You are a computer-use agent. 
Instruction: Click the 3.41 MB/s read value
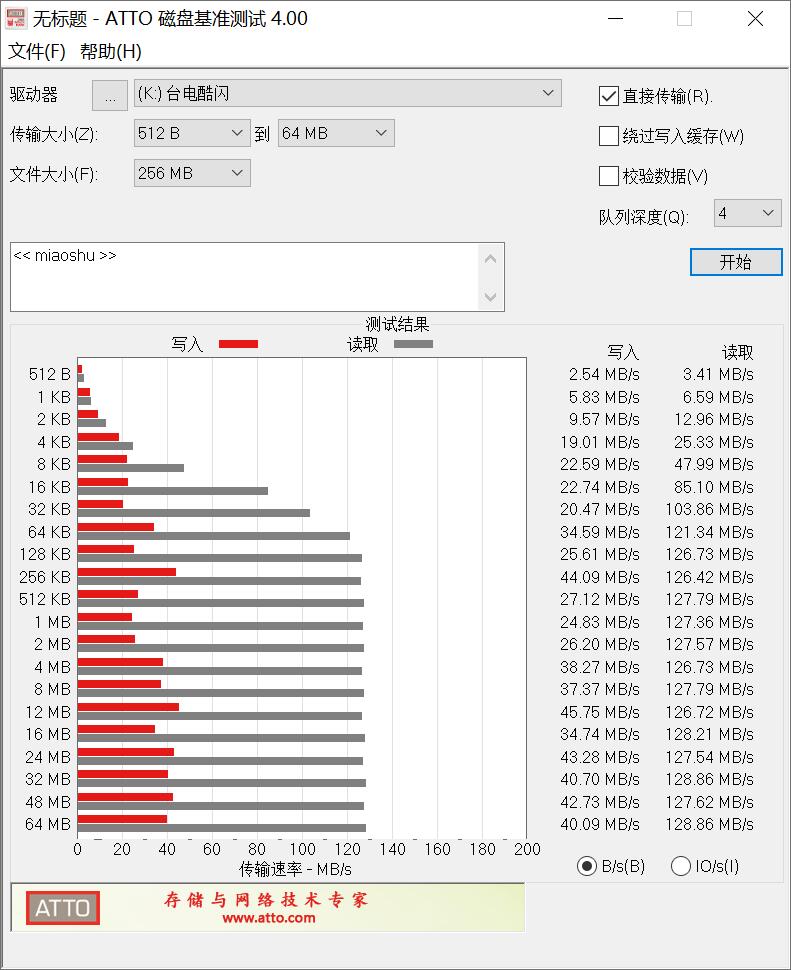[x=718, y=374]
